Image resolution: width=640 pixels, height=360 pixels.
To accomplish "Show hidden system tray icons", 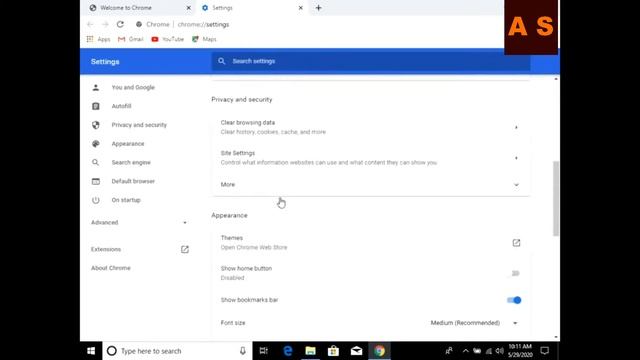I will point(465,351).
